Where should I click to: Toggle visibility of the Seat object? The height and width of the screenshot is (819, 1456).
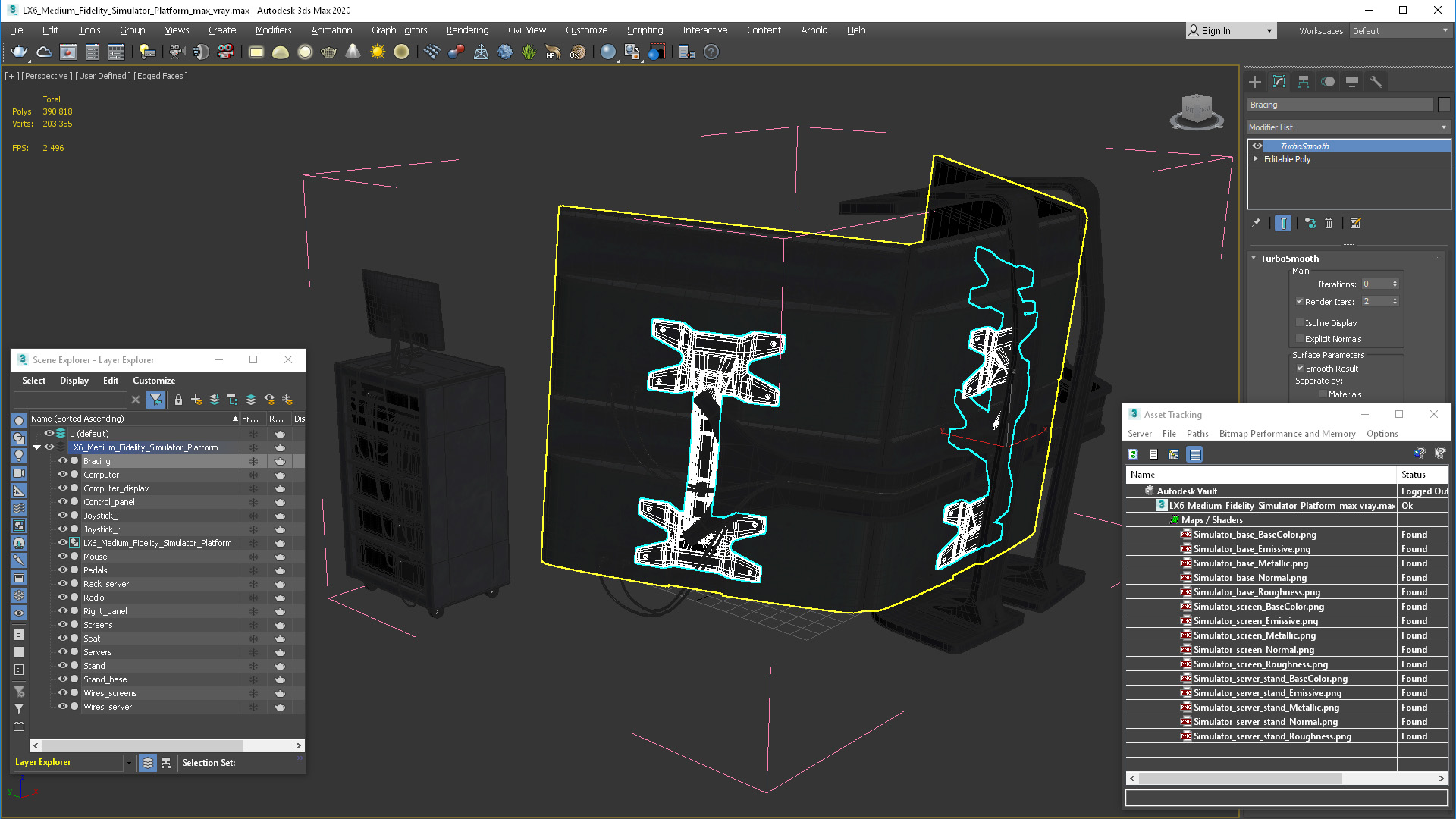(63, 639)
